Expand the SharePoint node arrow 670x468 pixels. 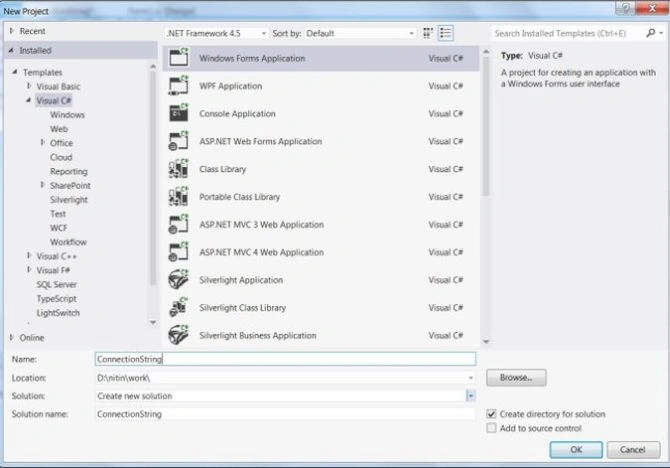[42, 185]
